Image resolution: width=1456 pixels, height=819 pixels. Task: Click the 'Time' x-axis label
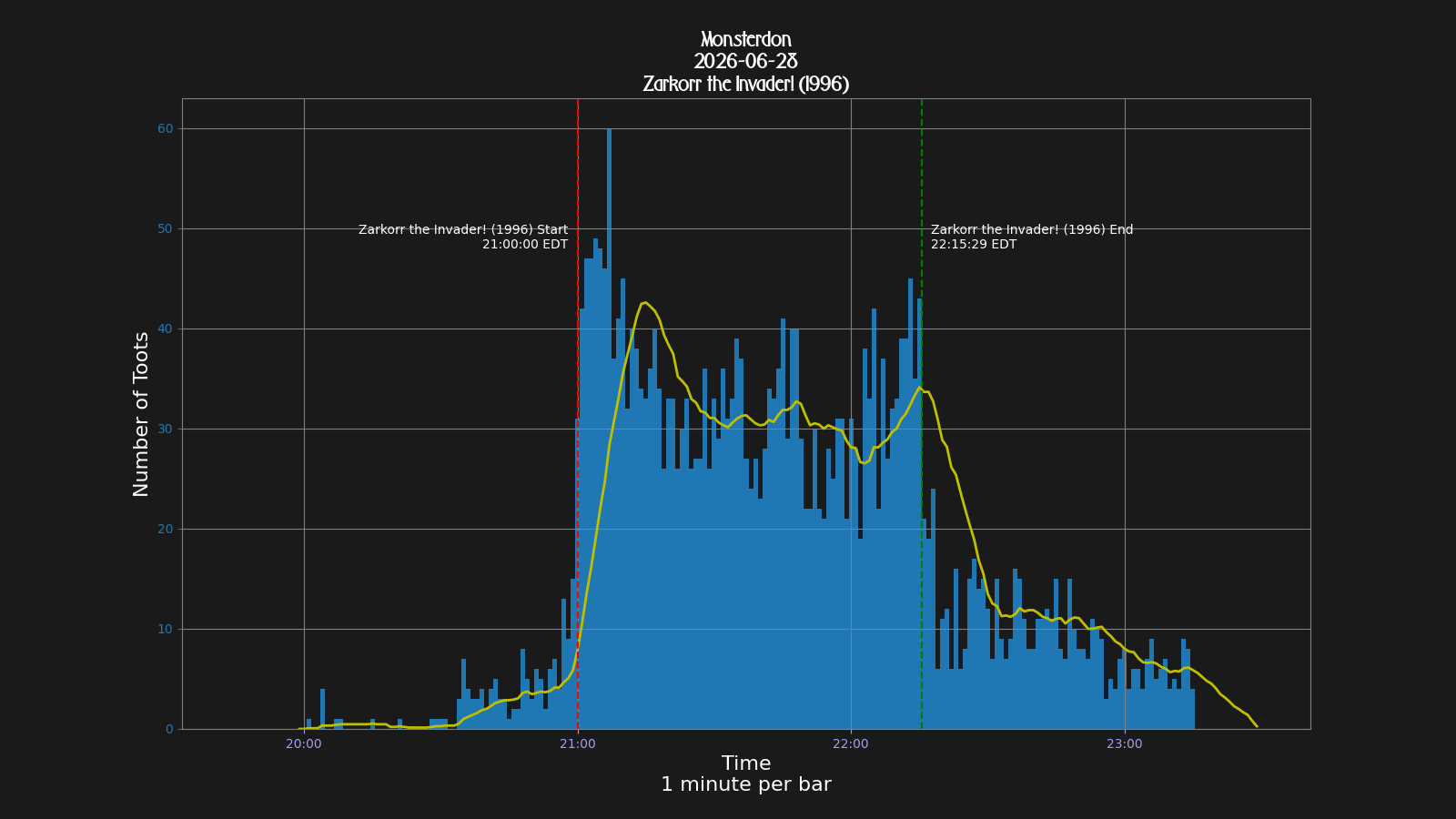click(746, 763)
